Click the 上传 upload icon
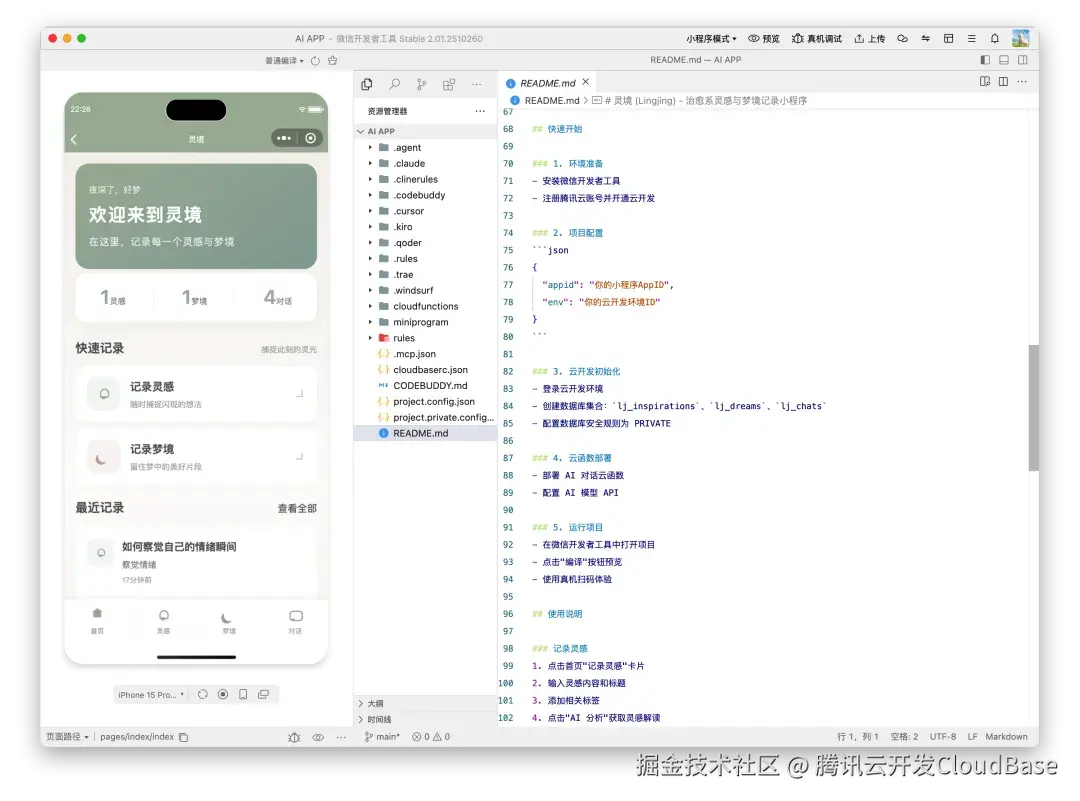1080x801 pixels. click(858, 38)
